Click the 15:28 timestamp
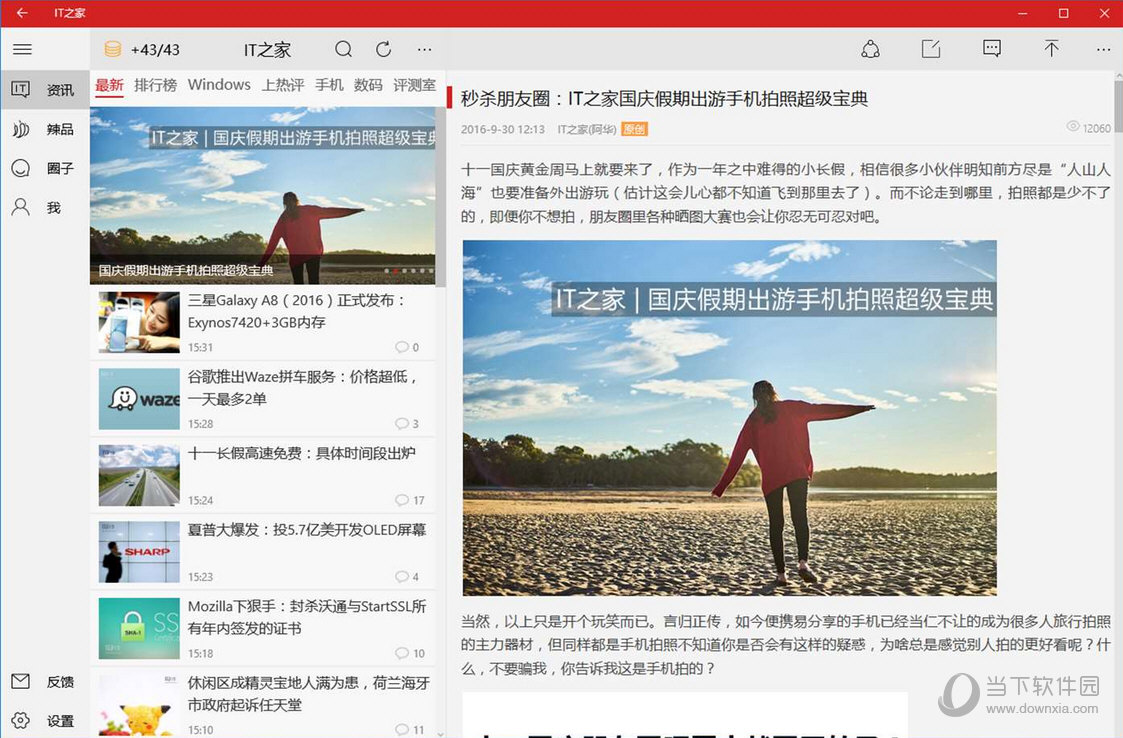 [201, 424]
